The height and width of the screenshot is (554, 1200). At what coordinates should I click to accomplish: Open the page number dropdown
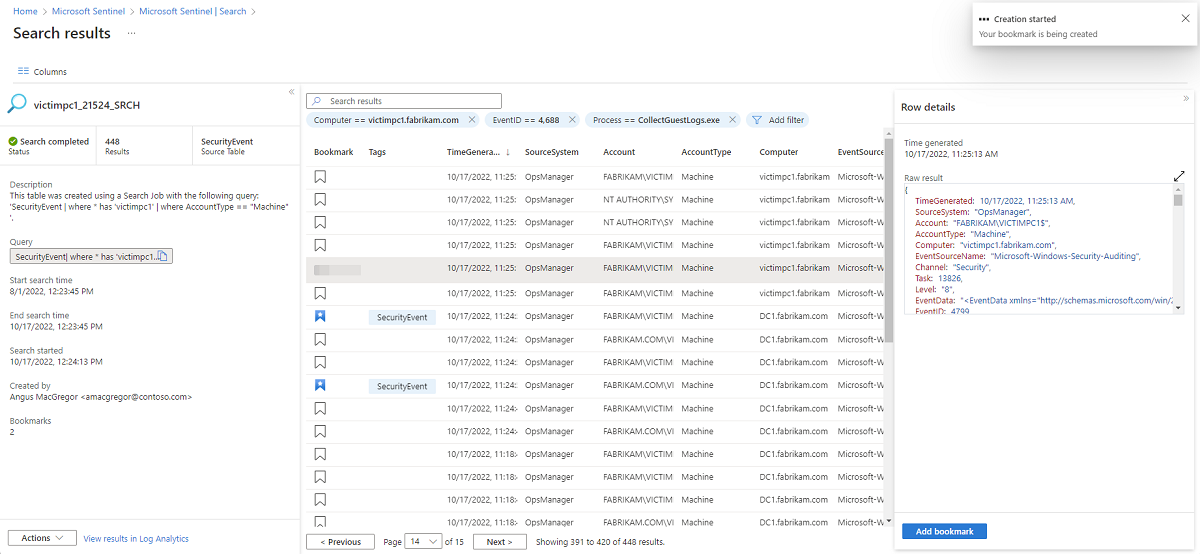[424, 542]
